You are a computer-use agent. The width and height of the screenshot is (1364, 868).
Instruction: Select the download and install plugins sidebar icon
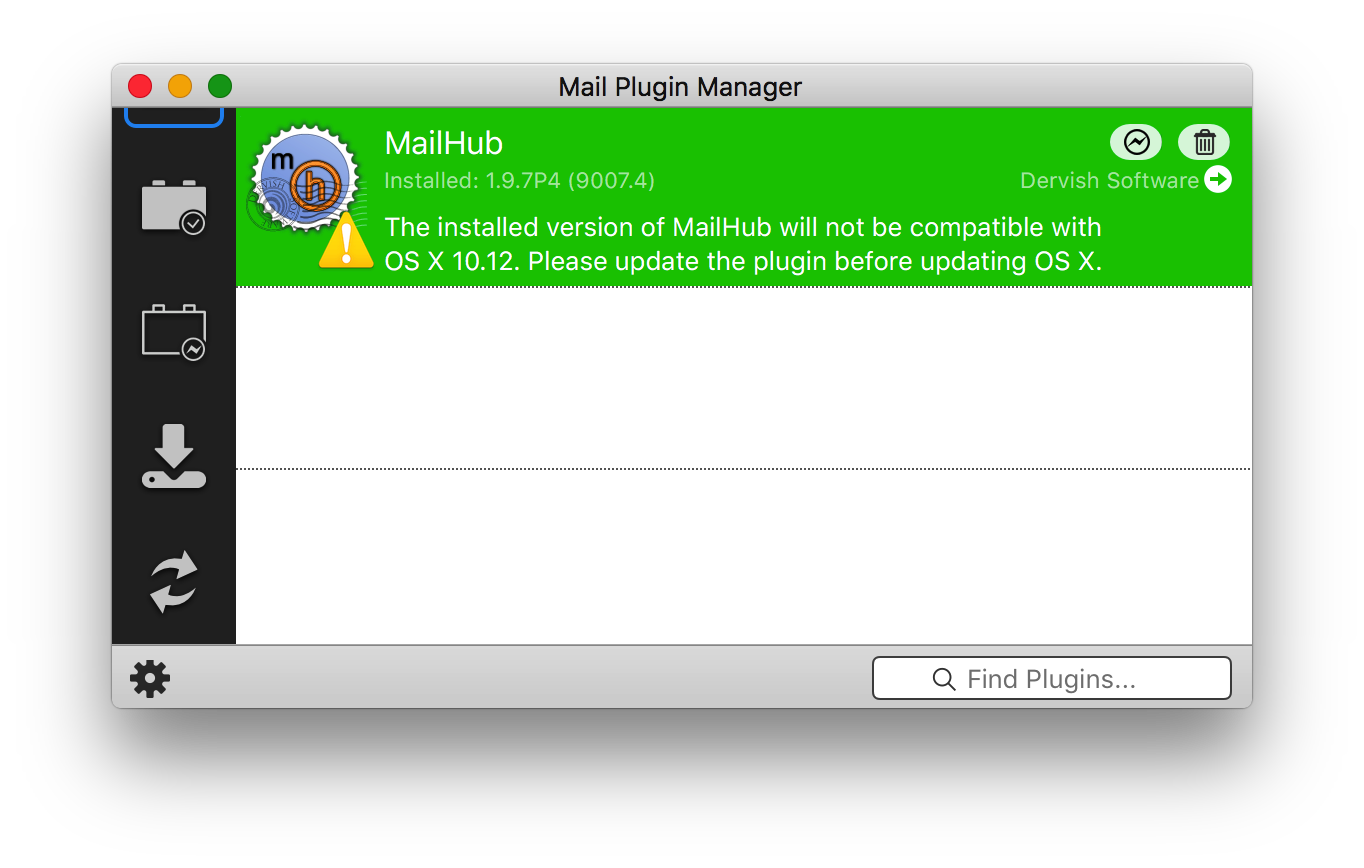[174, 457]
